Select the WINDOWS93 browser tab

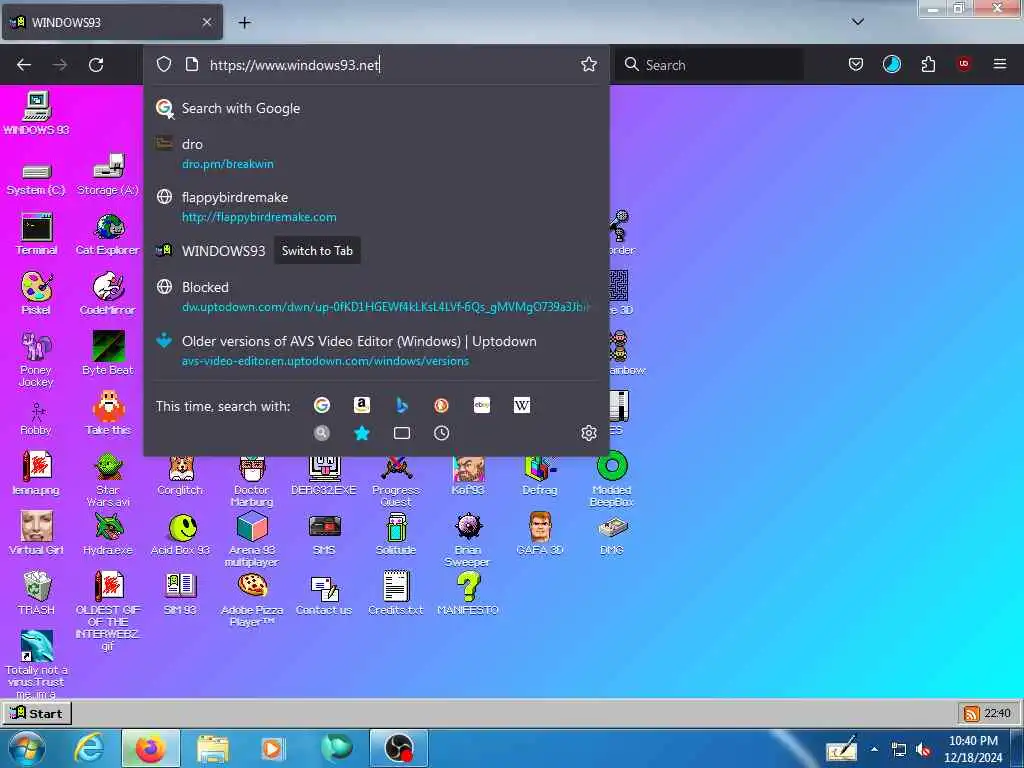(112, 22)
